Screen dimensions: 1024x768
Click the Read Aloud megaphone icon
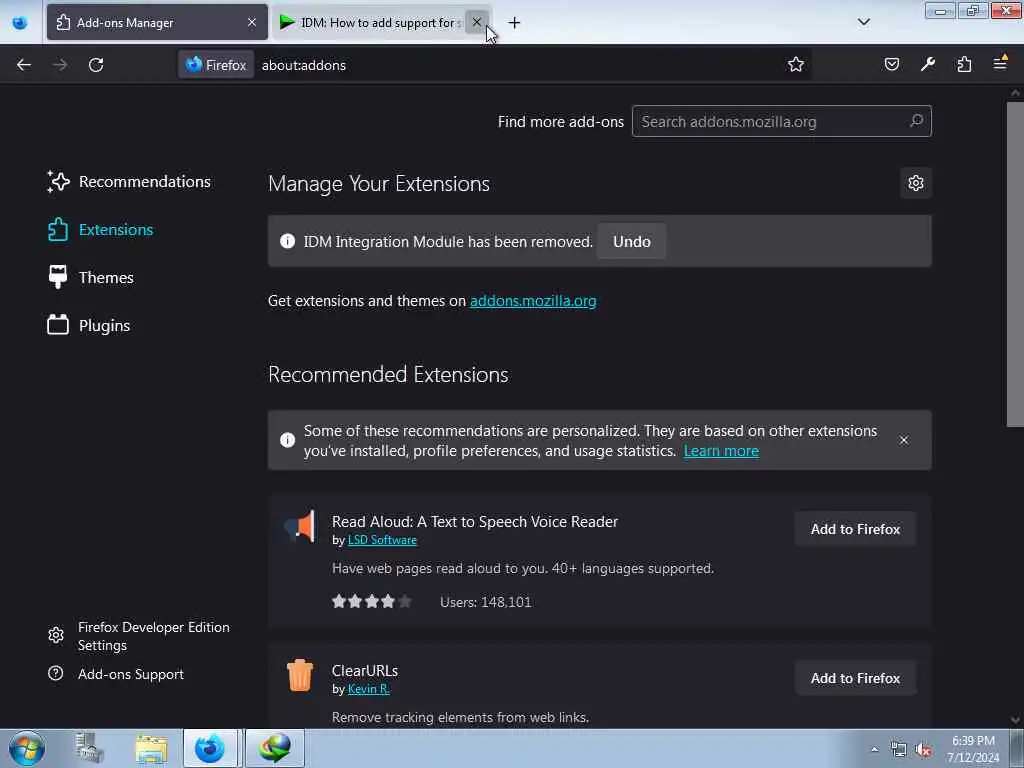pos(300,526)
